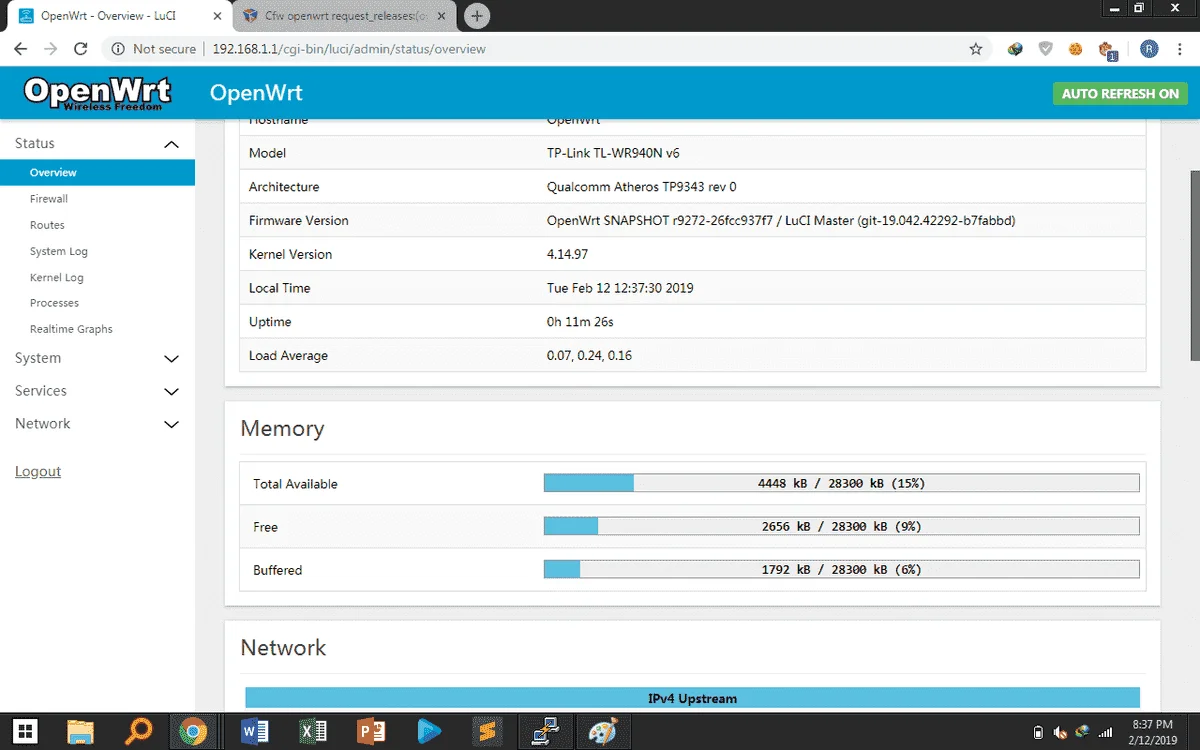Open the extension icon with badge 1
This screenshot has width=1200, height=750.
coord(1107,50)
